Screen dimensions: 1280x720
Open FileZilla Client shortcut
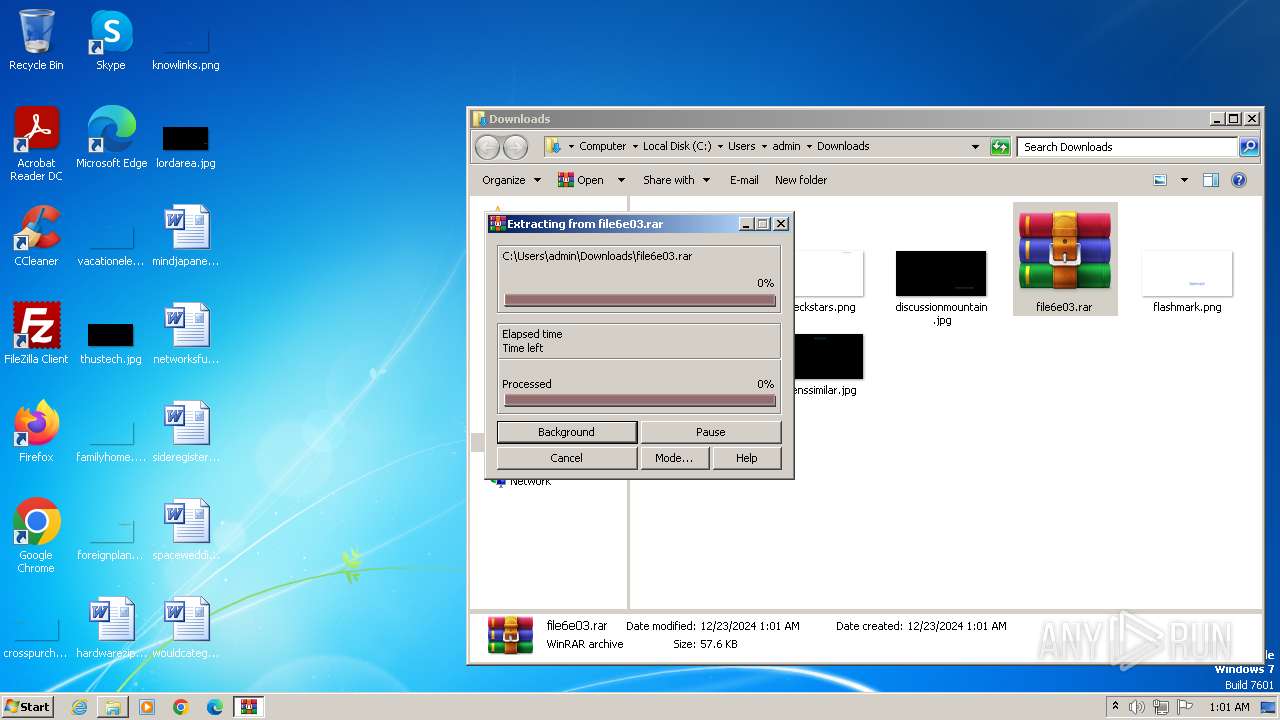(36, 334)
